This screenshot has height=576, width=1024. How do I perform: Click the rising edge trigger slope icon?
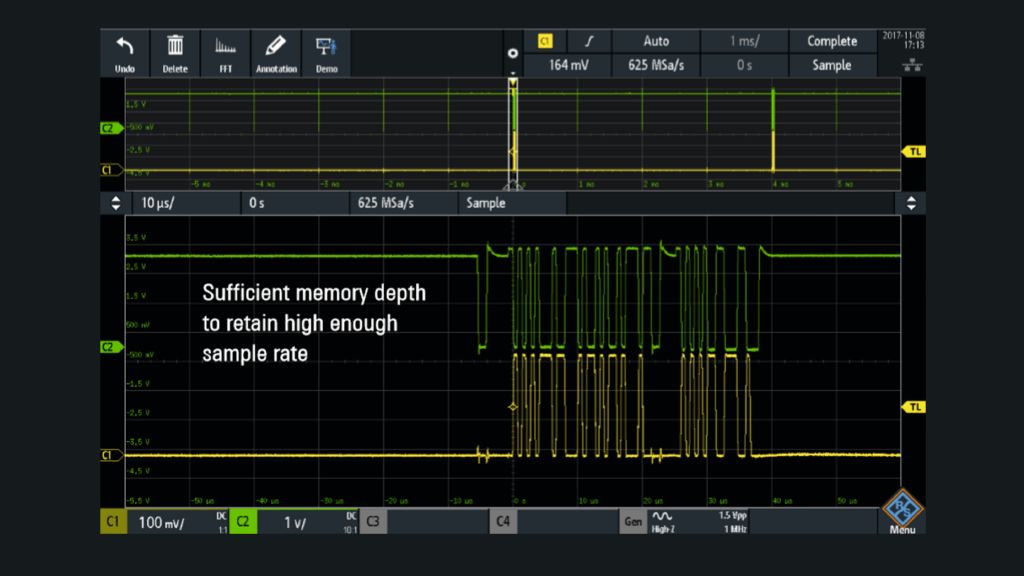point(588,42)
